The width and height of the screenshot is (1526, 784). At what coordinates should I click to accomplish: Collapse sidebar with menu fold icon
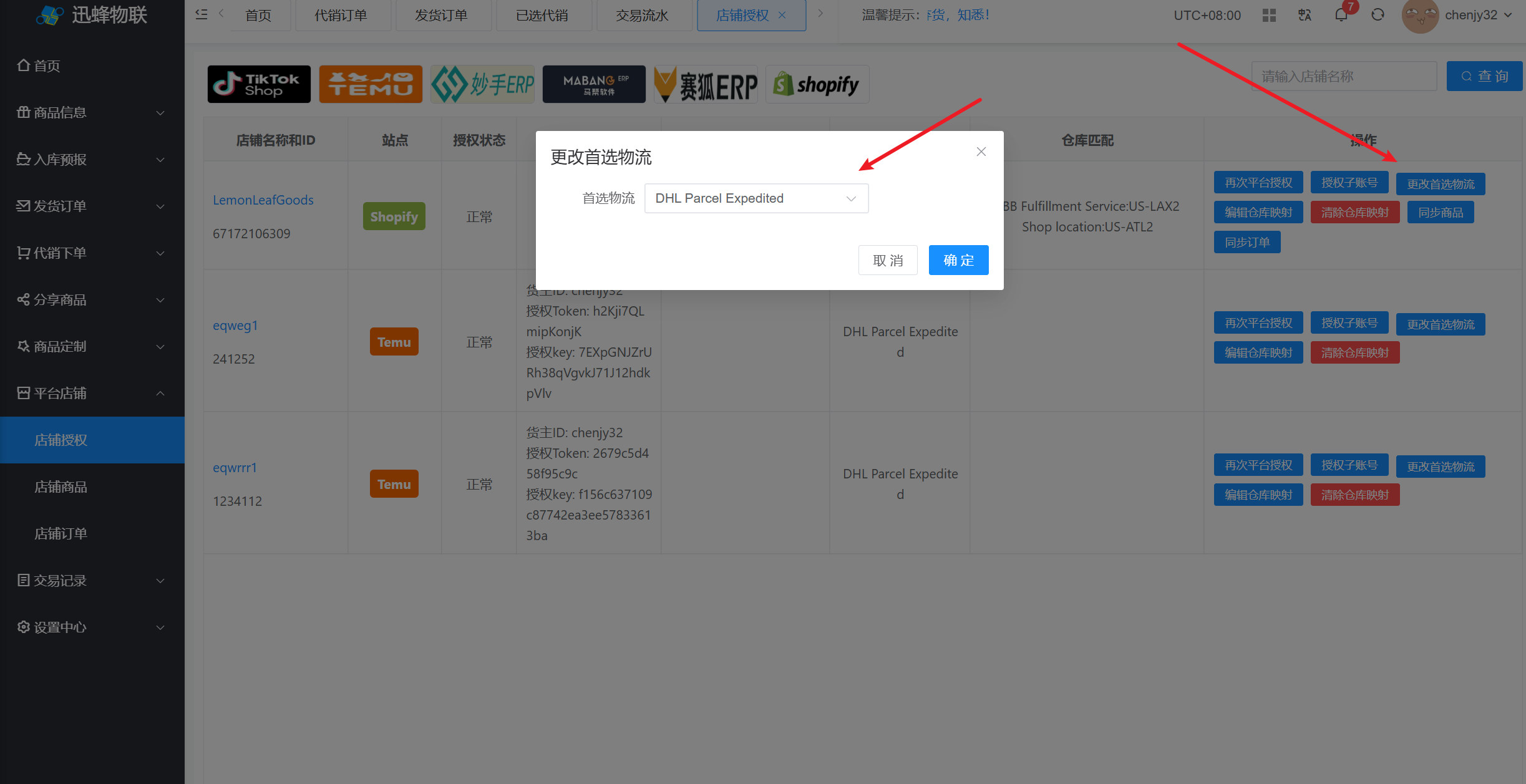(x=201, y=14)
